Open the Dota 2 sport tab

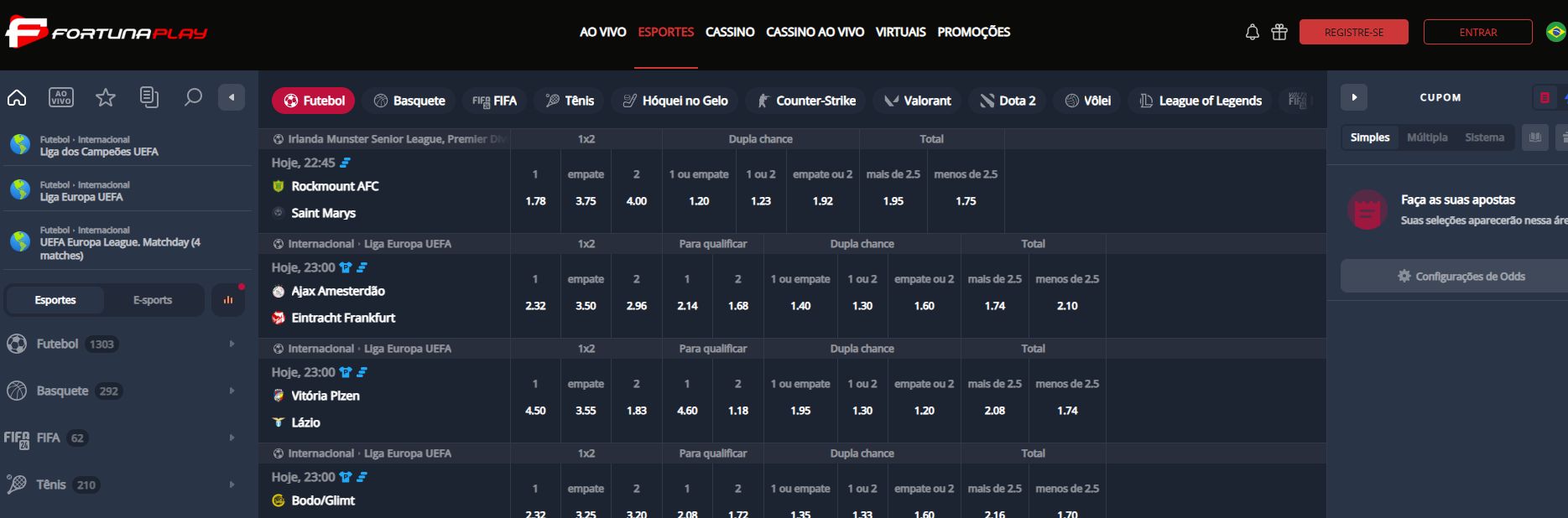point(1008,101)
